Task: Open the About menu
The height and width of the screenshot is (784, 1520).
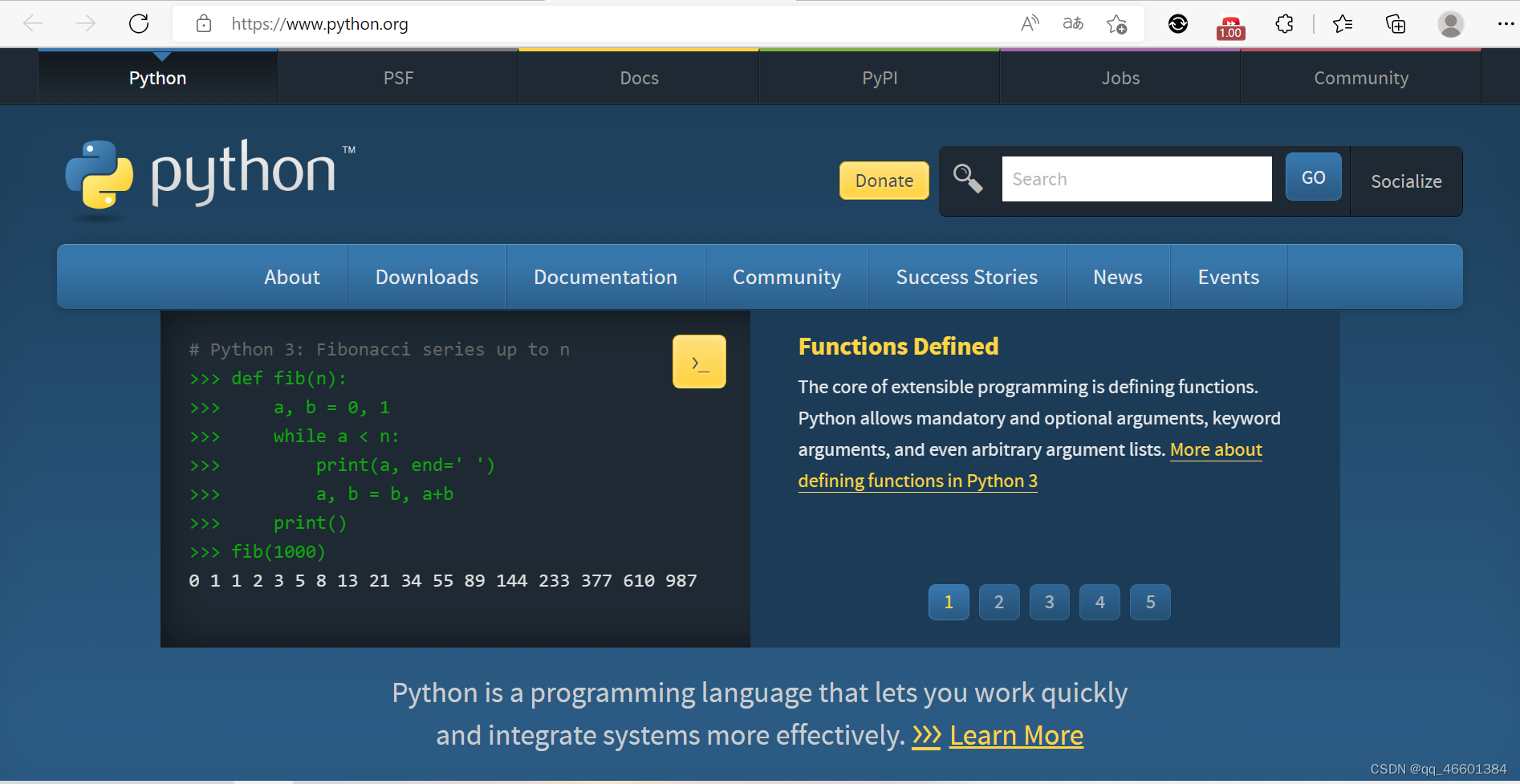Action: point(292,277)
